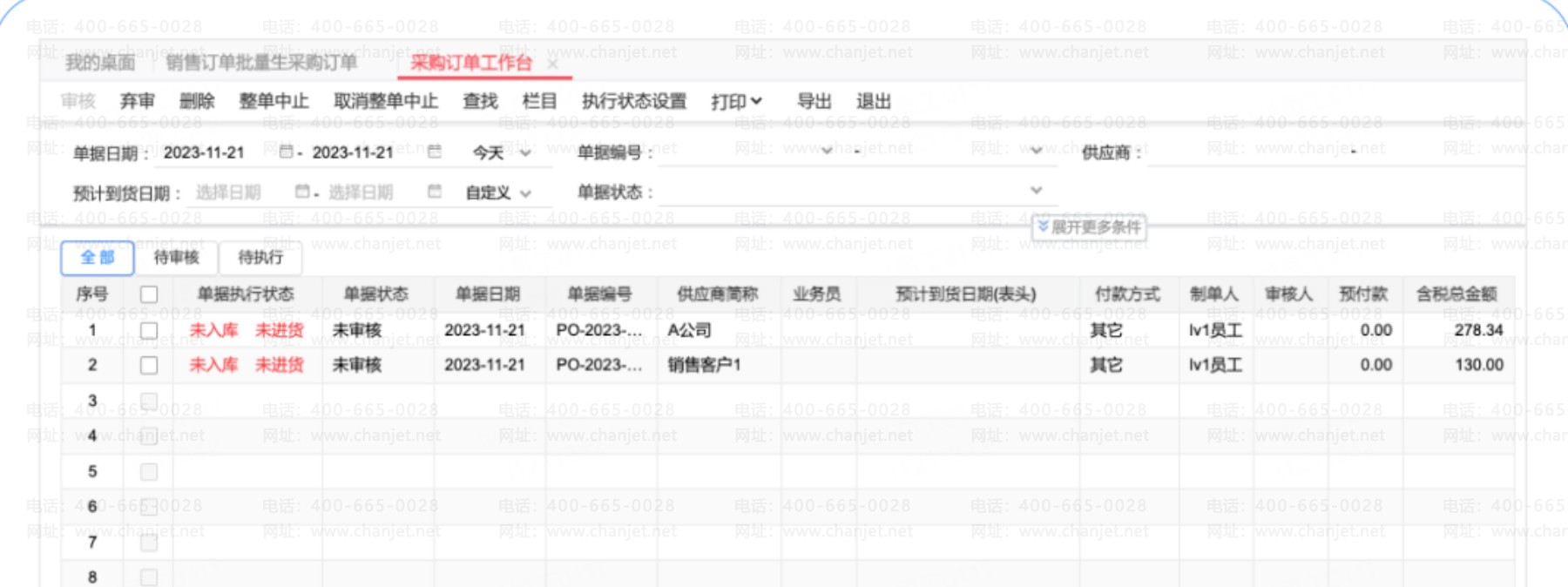This screenshot has width=1568, height=587.
Task: Tick the checkbox in row 3
Action: 149,401
